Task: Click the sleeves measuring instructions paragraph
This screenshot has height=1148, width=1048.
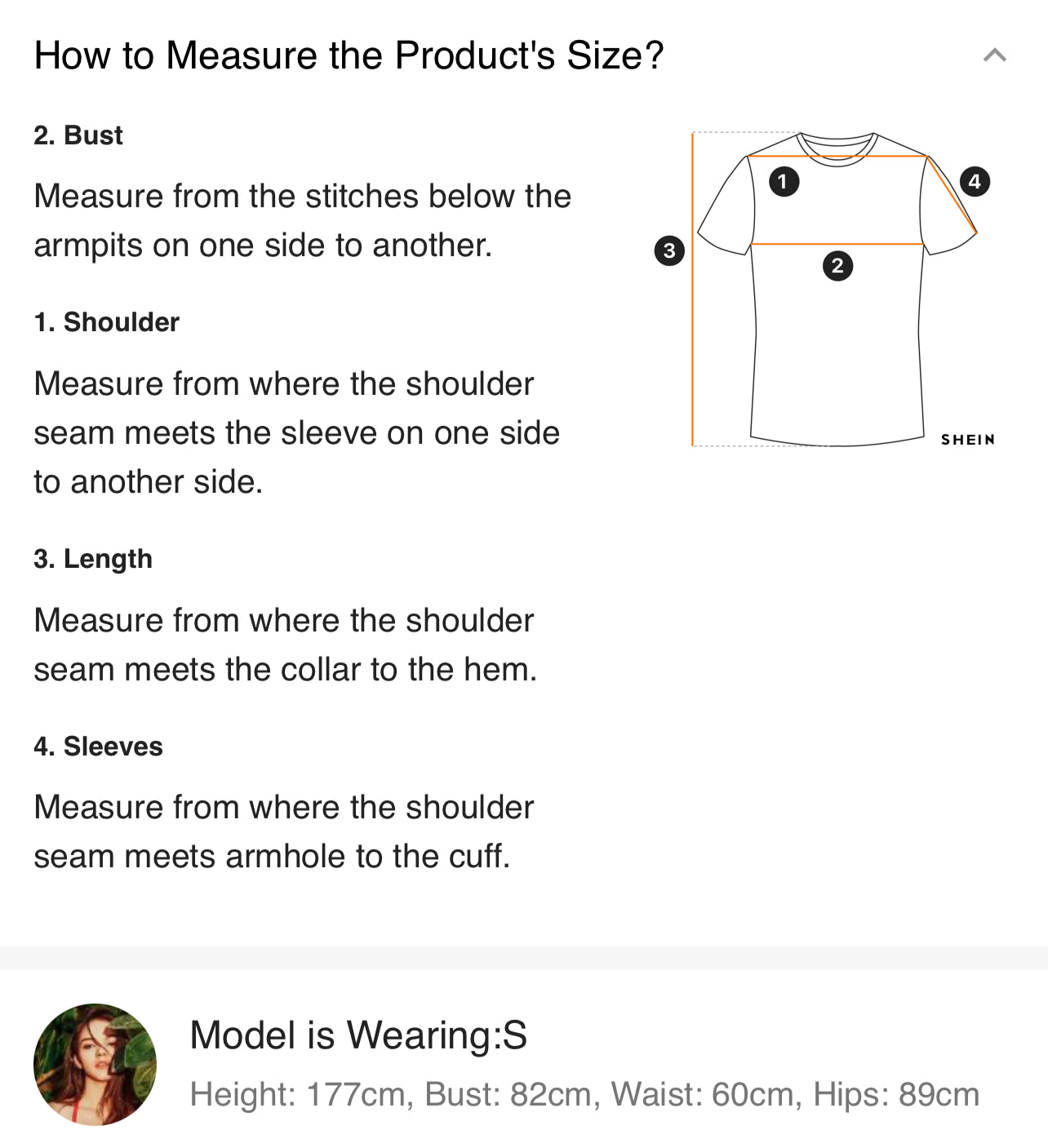Action: (283, 831)
